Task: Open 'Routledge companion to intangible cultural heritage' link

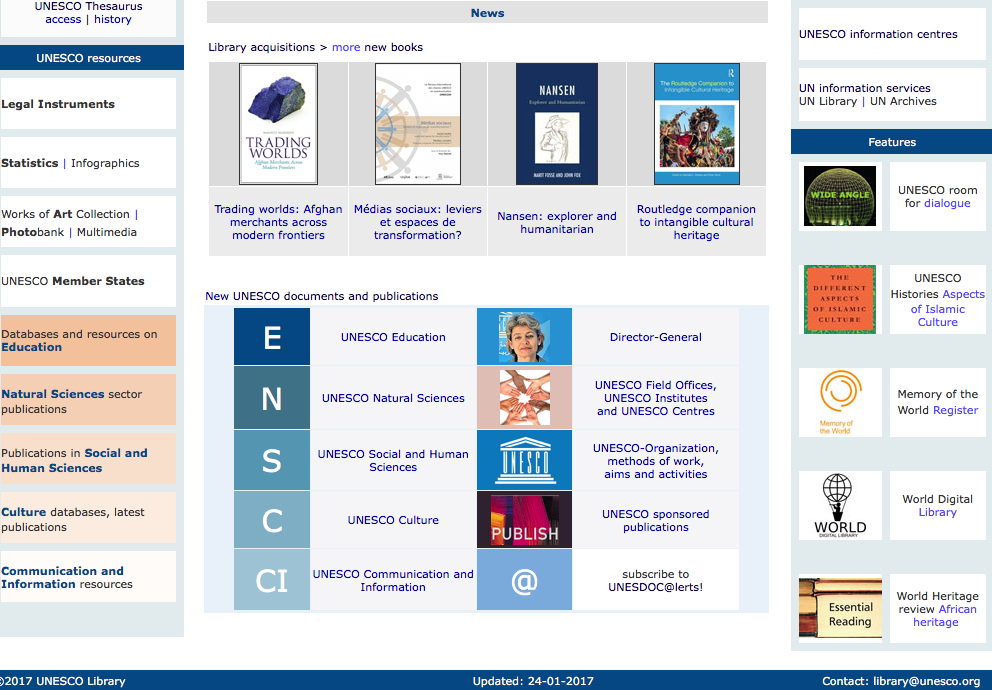Action: click(x=697, y=222)
